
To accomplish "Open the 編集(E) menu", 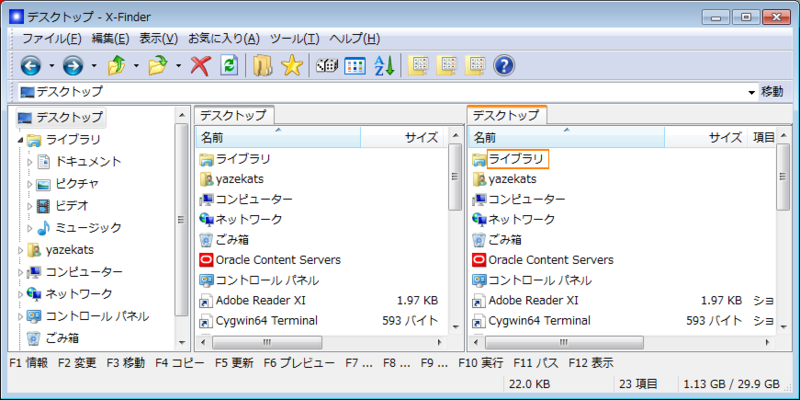I will click(x=111, y=39).
